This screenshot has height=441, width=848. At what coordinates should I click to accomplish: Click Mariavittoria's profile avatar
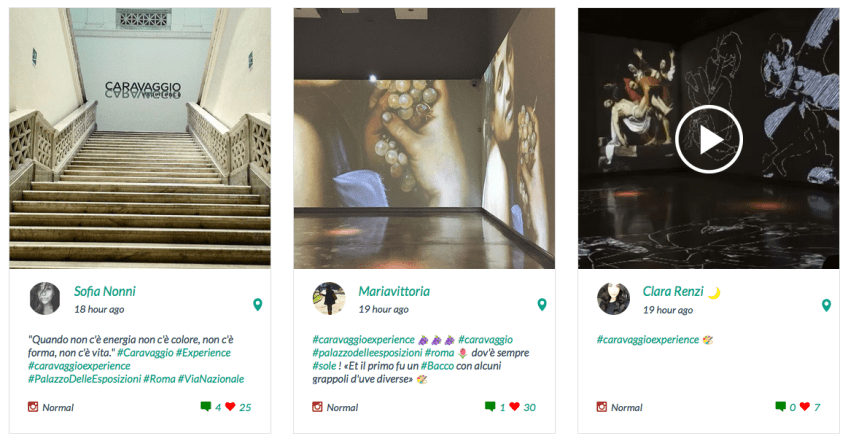click(x=329, y=298)
